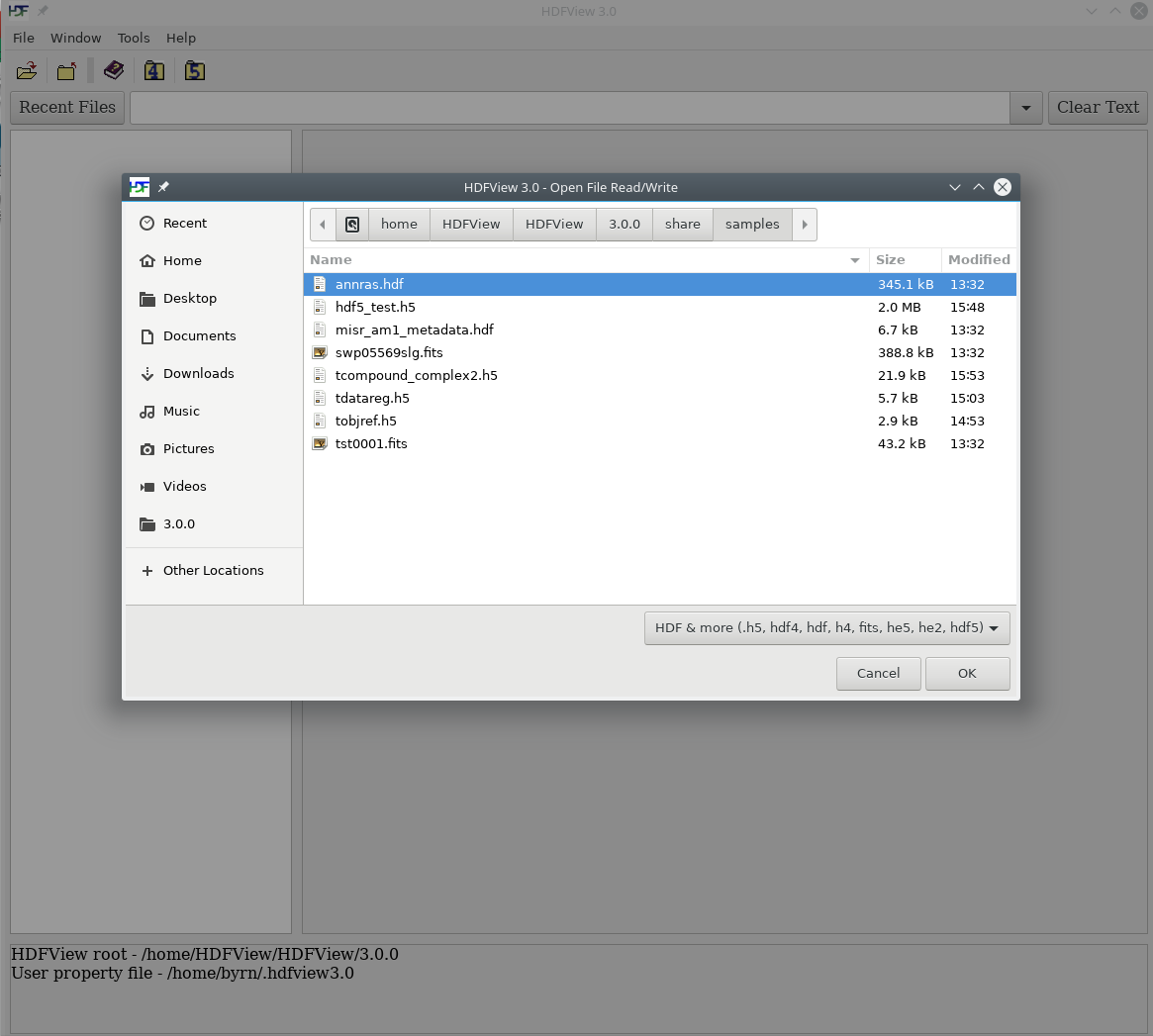Click the HDF4 library version icon
The height and width of the screenshot is (1036, 1153).
tap(154, 70)
